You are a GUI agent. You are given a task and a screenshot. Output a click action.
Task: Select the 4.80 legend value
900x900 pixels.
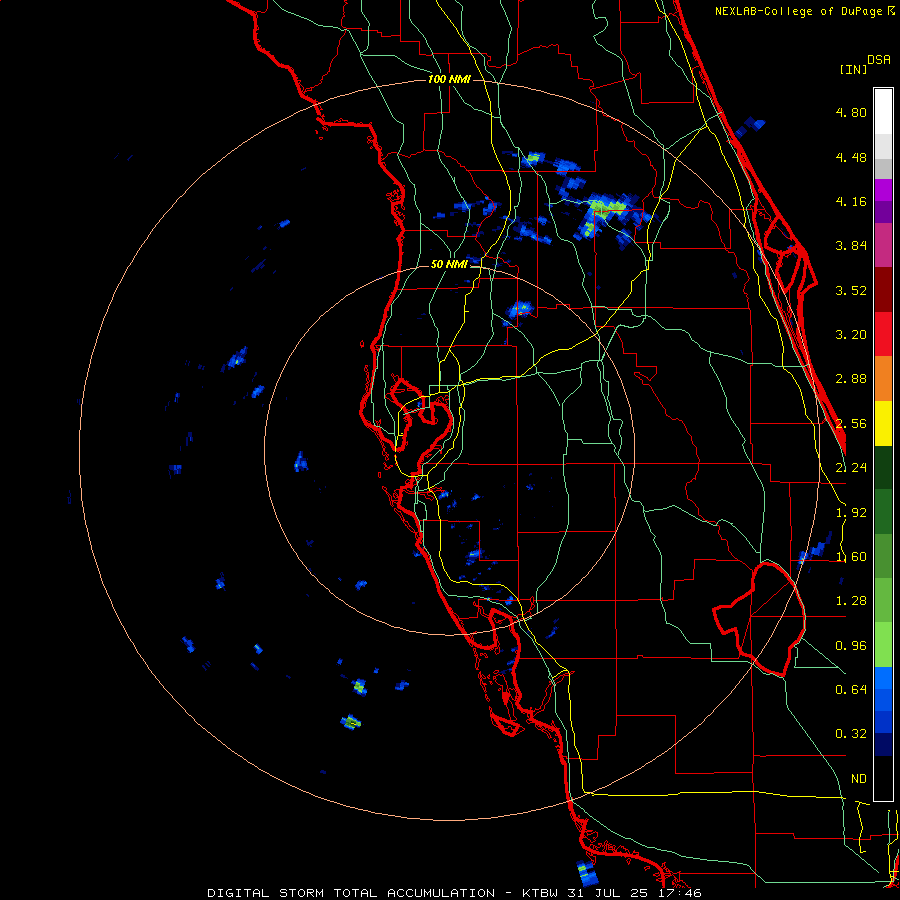tap(851, 112)
